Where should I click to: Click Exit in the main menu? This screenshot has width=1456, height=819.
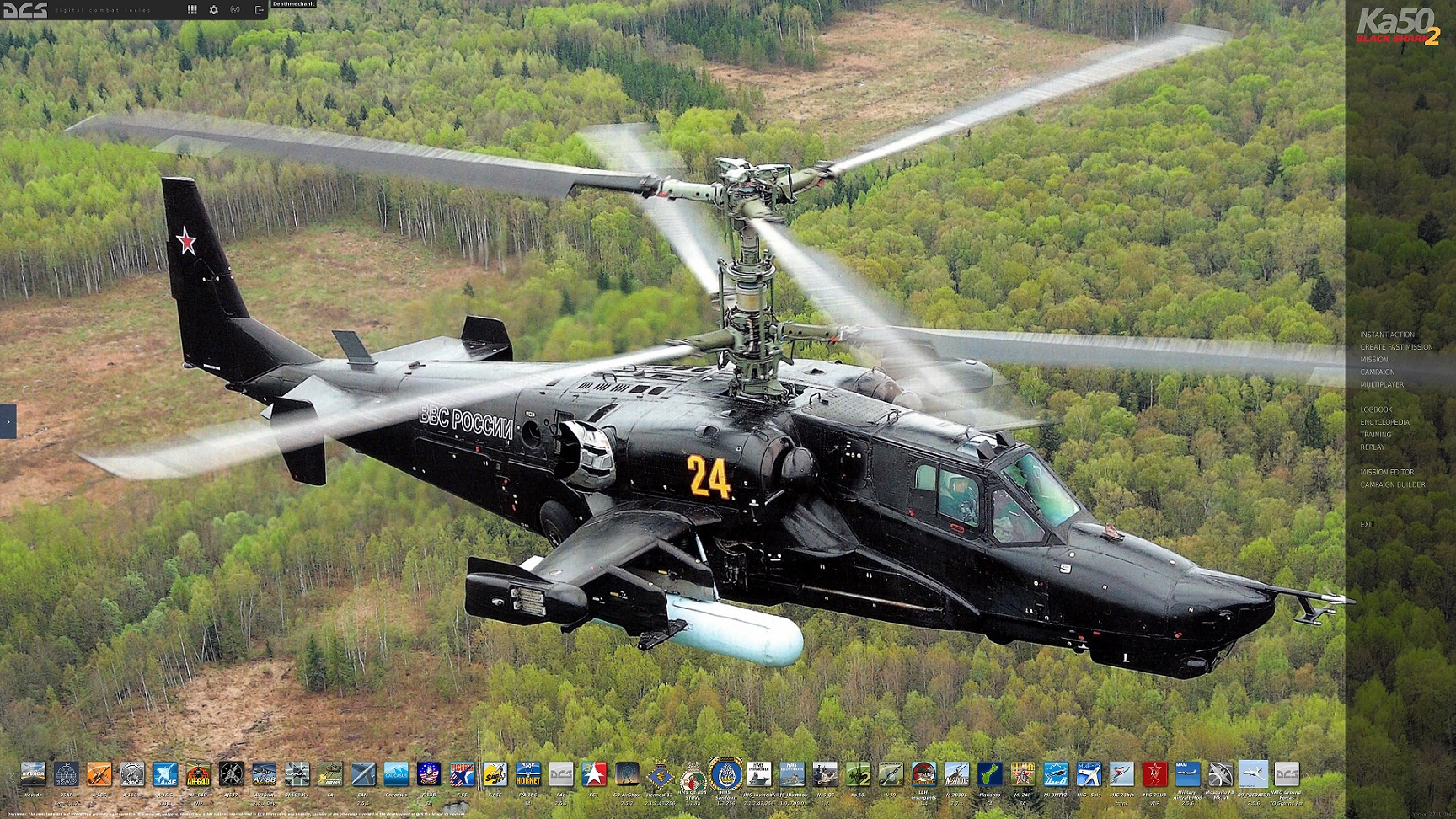click(x=1368, y=525)
